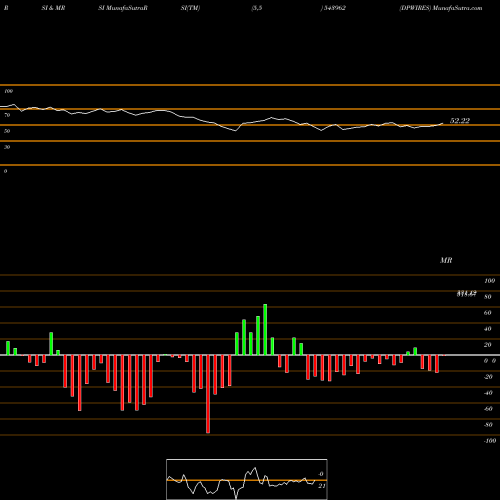Select the tallest green histogram bar

pyautogui.click(x=265, y=329)
